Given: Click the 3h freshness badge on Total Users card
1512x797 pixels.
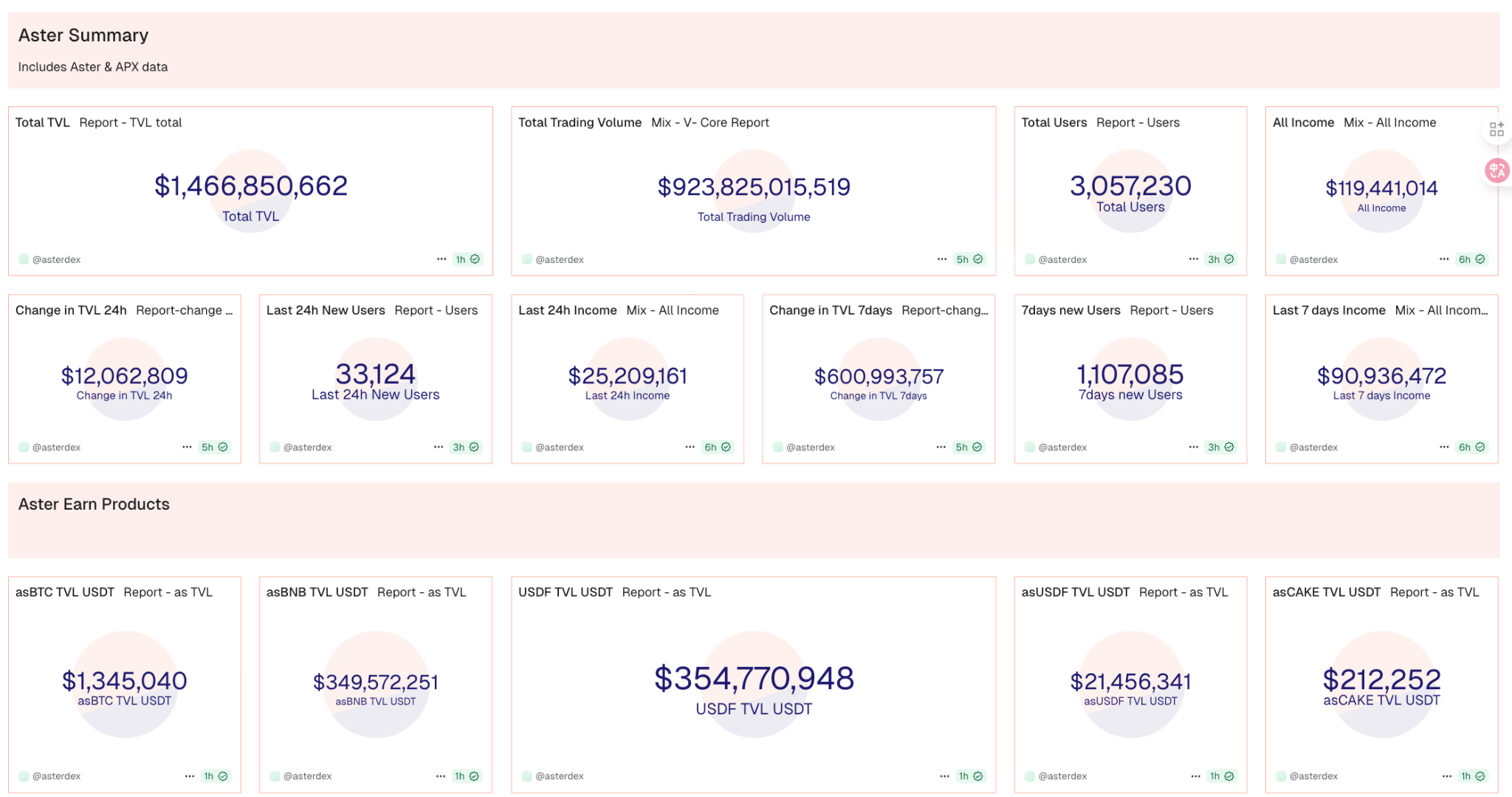Looking at the screenshot, I should 1220,259.
